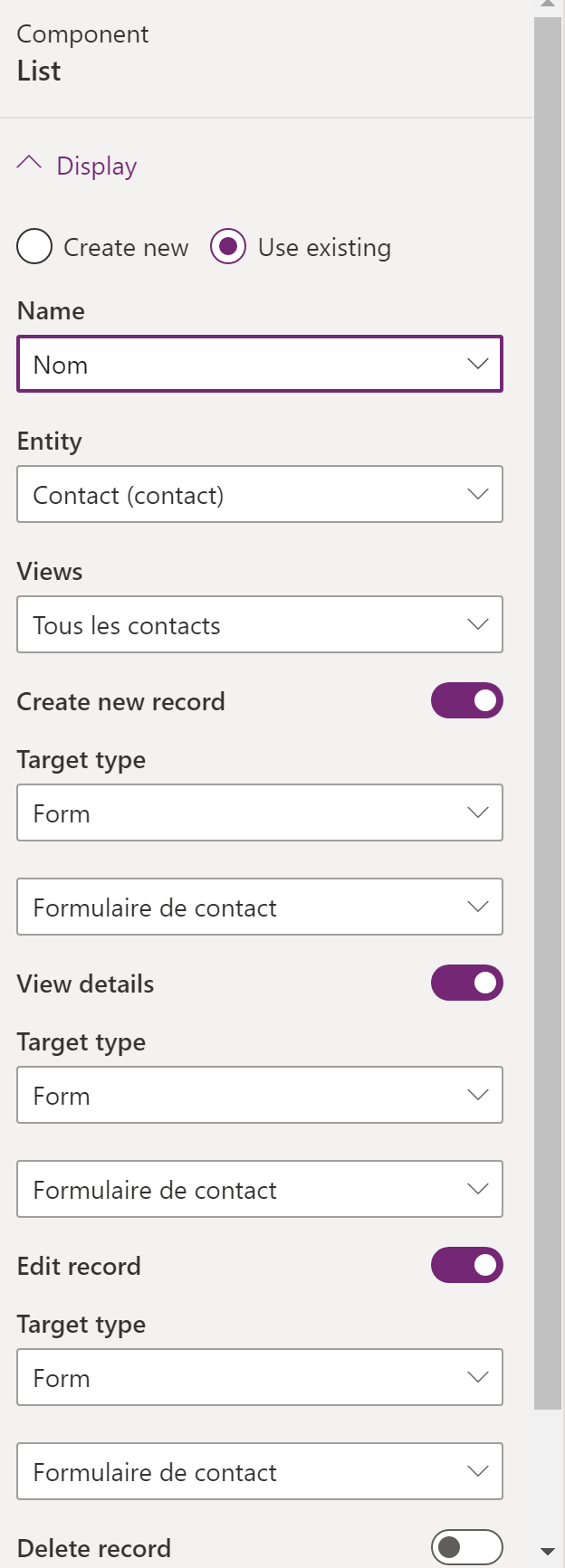This screenshot has width=565, height=1568.
Task: Open form dropdown under Create new record
Action: [260, 908]
